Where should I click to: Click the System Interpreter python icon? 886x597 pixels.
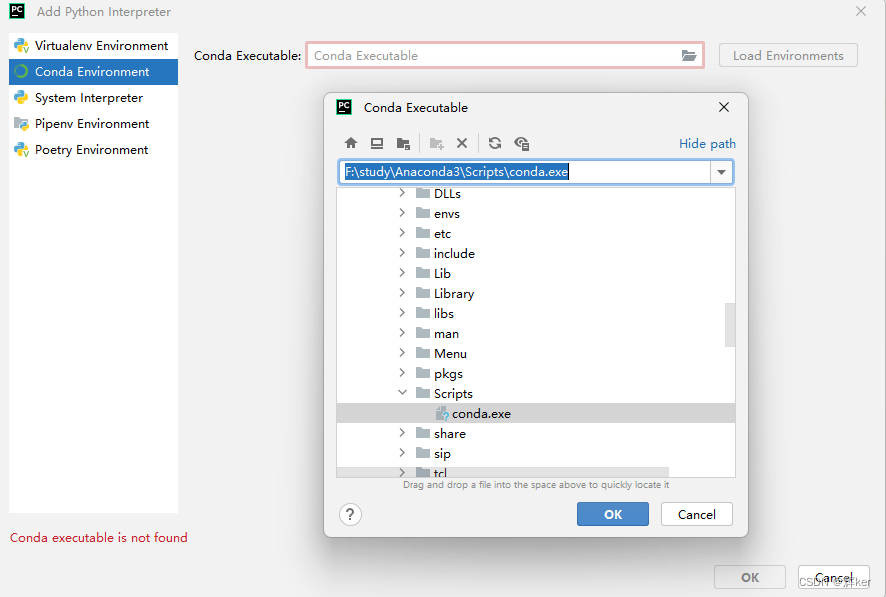point(21,97)
